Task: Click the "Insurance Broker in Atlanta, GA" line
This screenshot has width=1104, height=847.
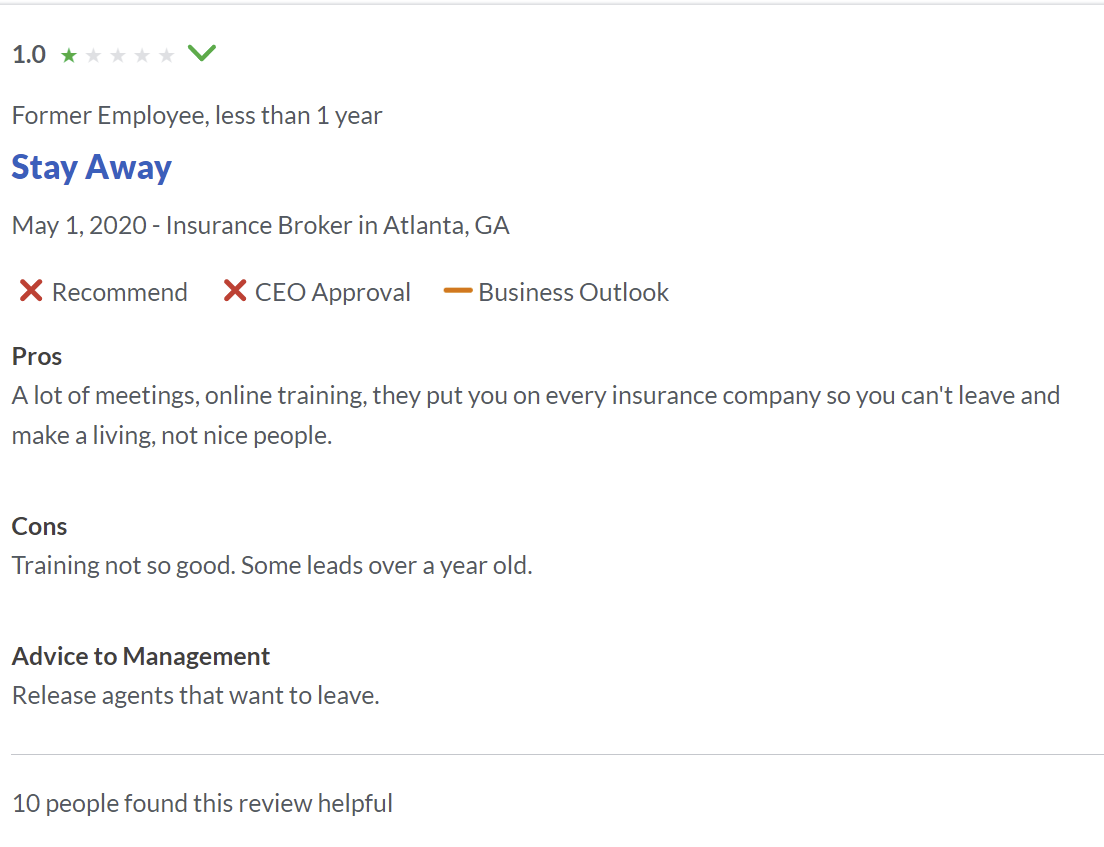Action: pyautogui.click(x=338, y=226)
